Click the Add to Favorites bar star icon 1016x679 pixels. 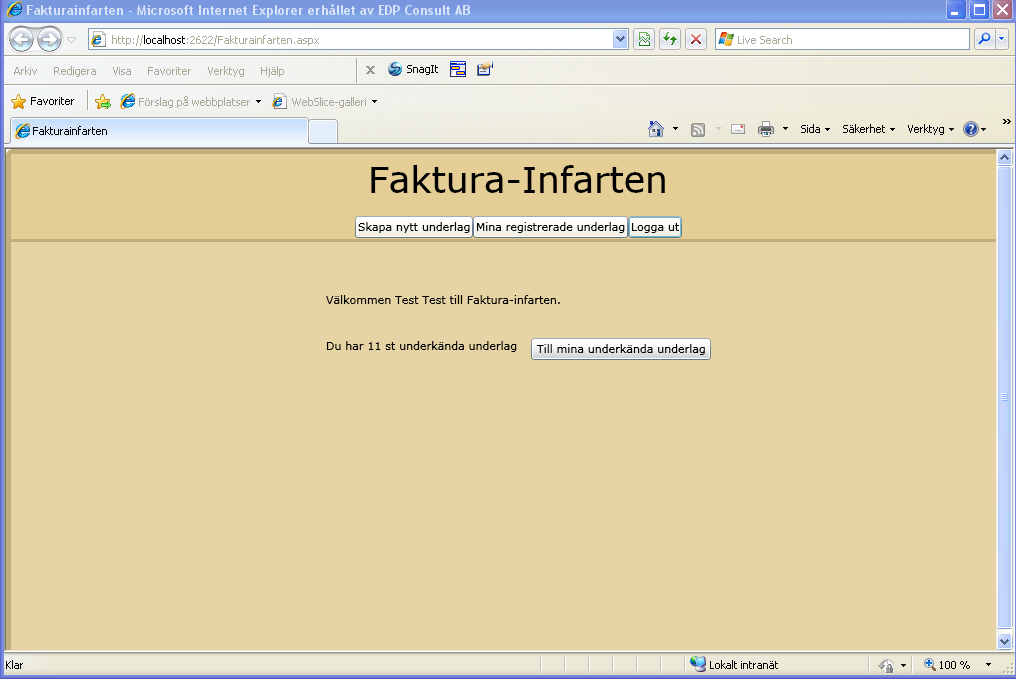102,102
